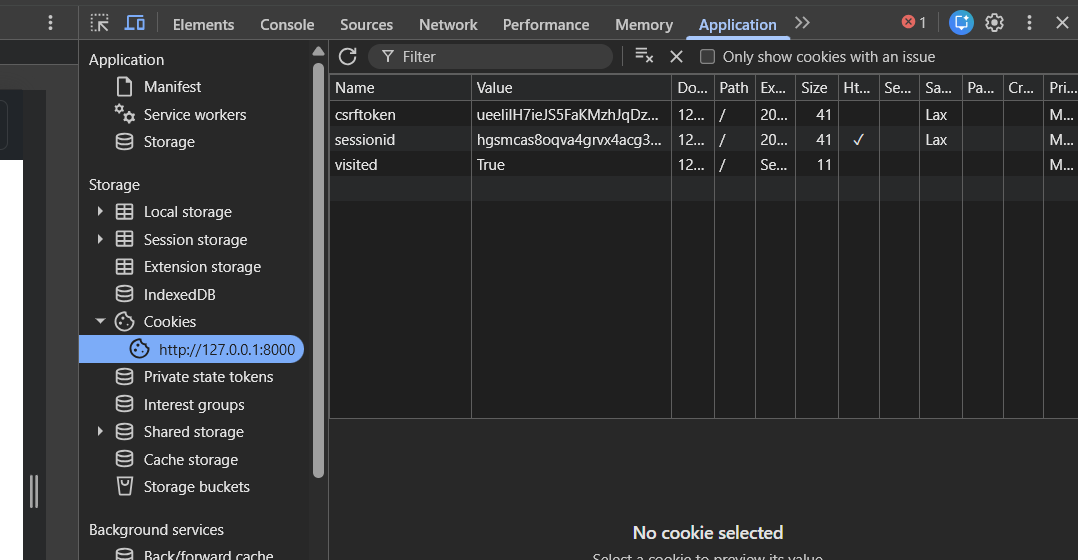Open DevTools settings gear

[x=994, y=23]
